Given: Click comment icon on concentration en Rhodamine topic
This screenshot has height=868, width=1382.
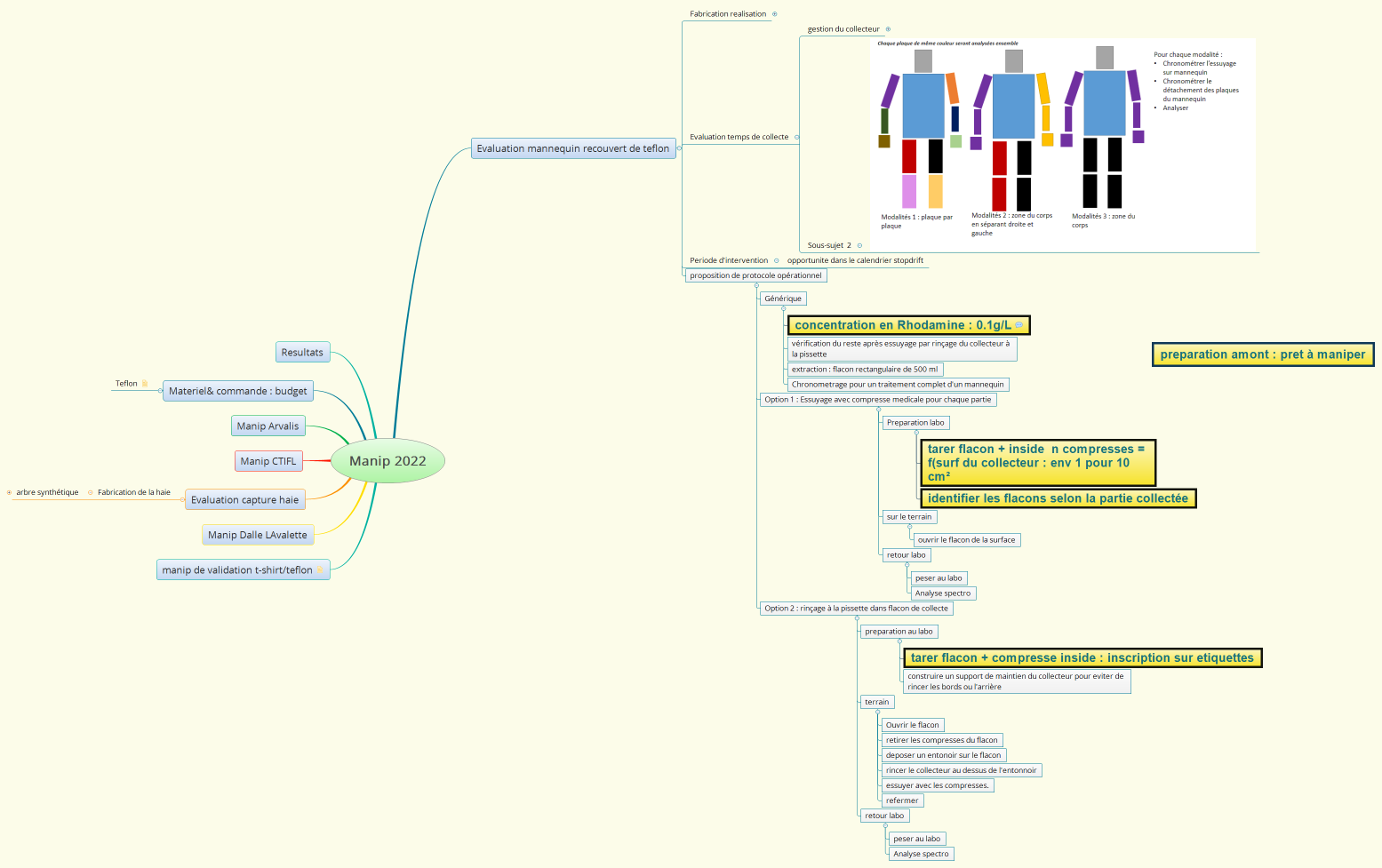Looking at the screenshot, I should [1019, 325].
